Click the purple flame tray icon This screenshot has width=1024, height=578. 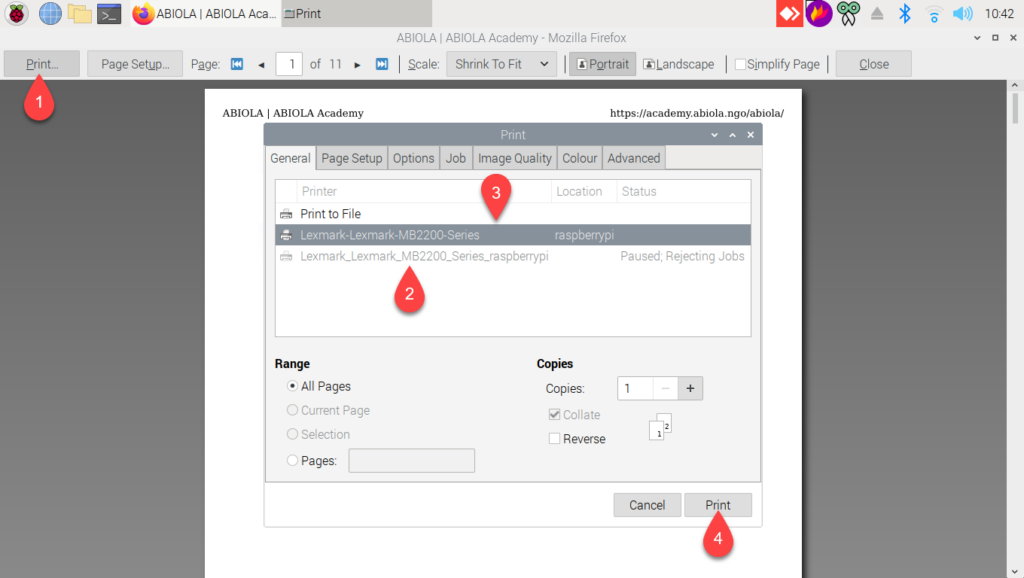pyautogui.click(x=818, y=13)
